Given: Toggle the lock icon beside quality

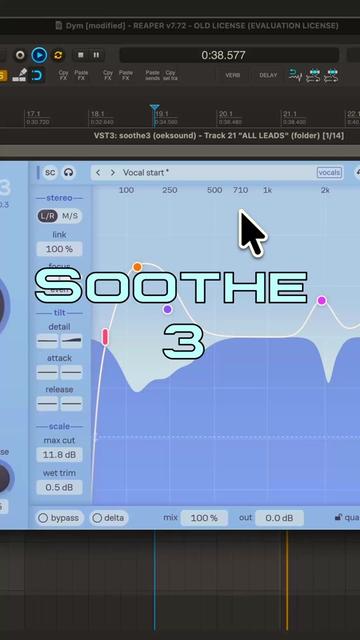Looking at the screenshot, I should pyautogui.click(x=338, y=518).
